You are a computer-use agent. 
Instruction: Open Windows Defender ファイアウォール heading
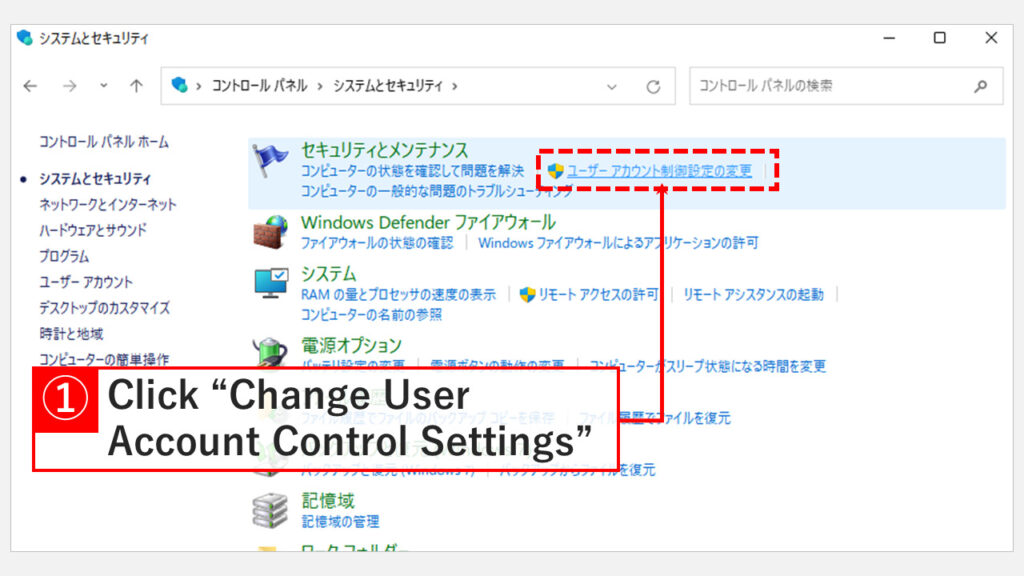[x=428, y=222]
